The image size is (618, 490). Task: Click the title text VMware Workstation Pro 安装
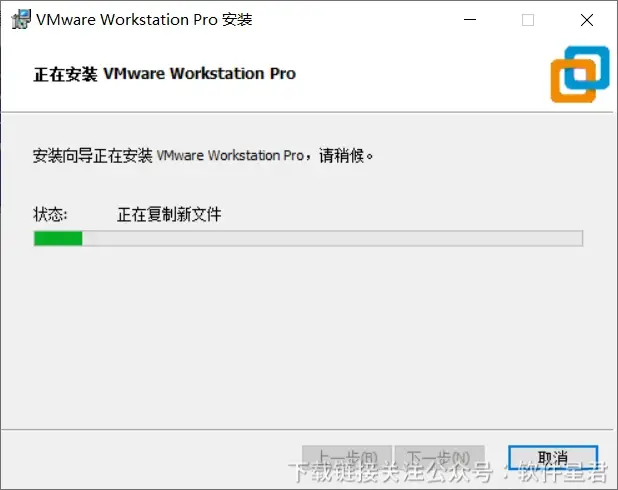tap(144, 19)
